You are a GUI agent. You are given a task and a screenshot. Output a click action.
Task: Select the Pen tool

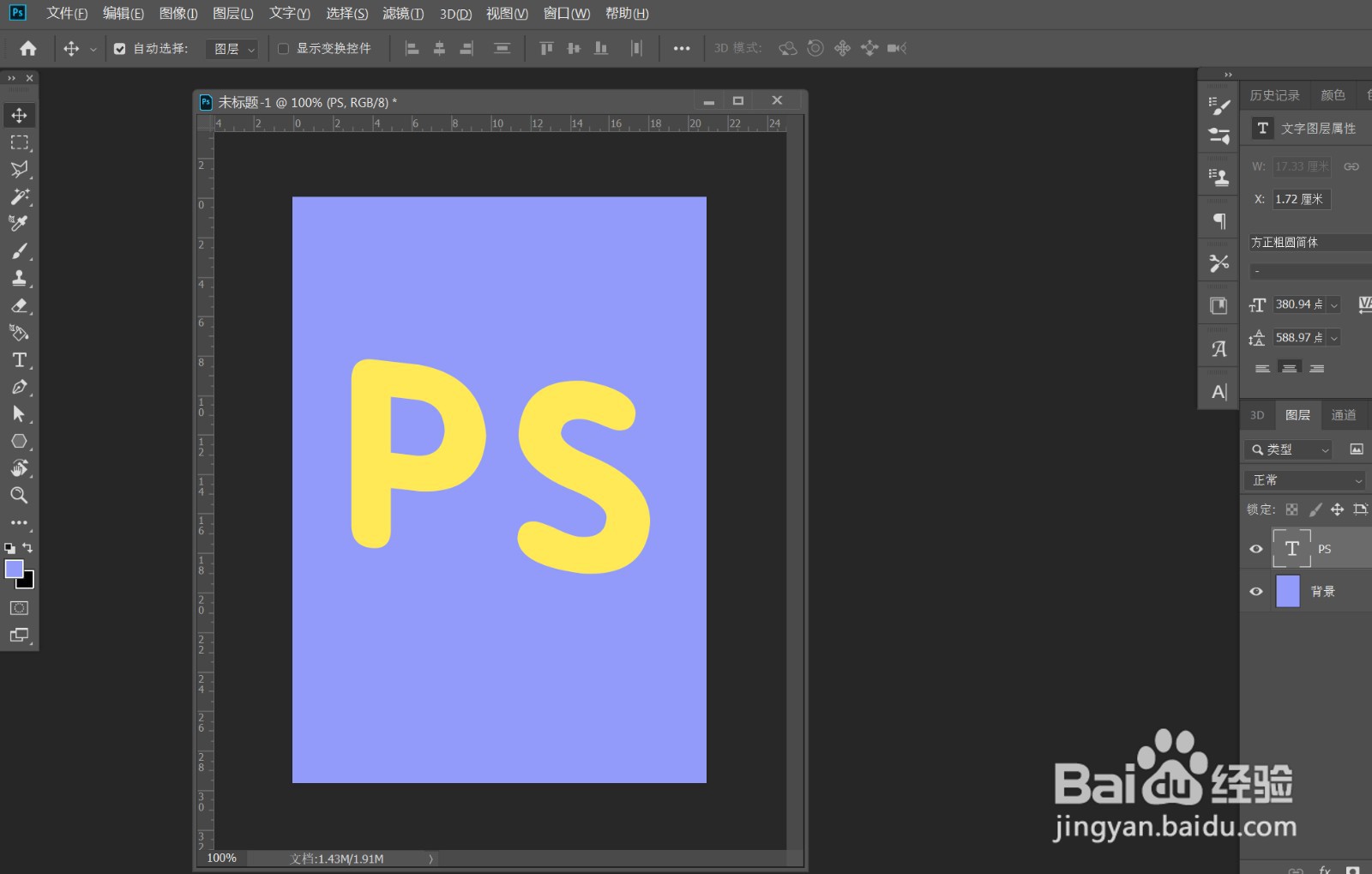(19, 387)
